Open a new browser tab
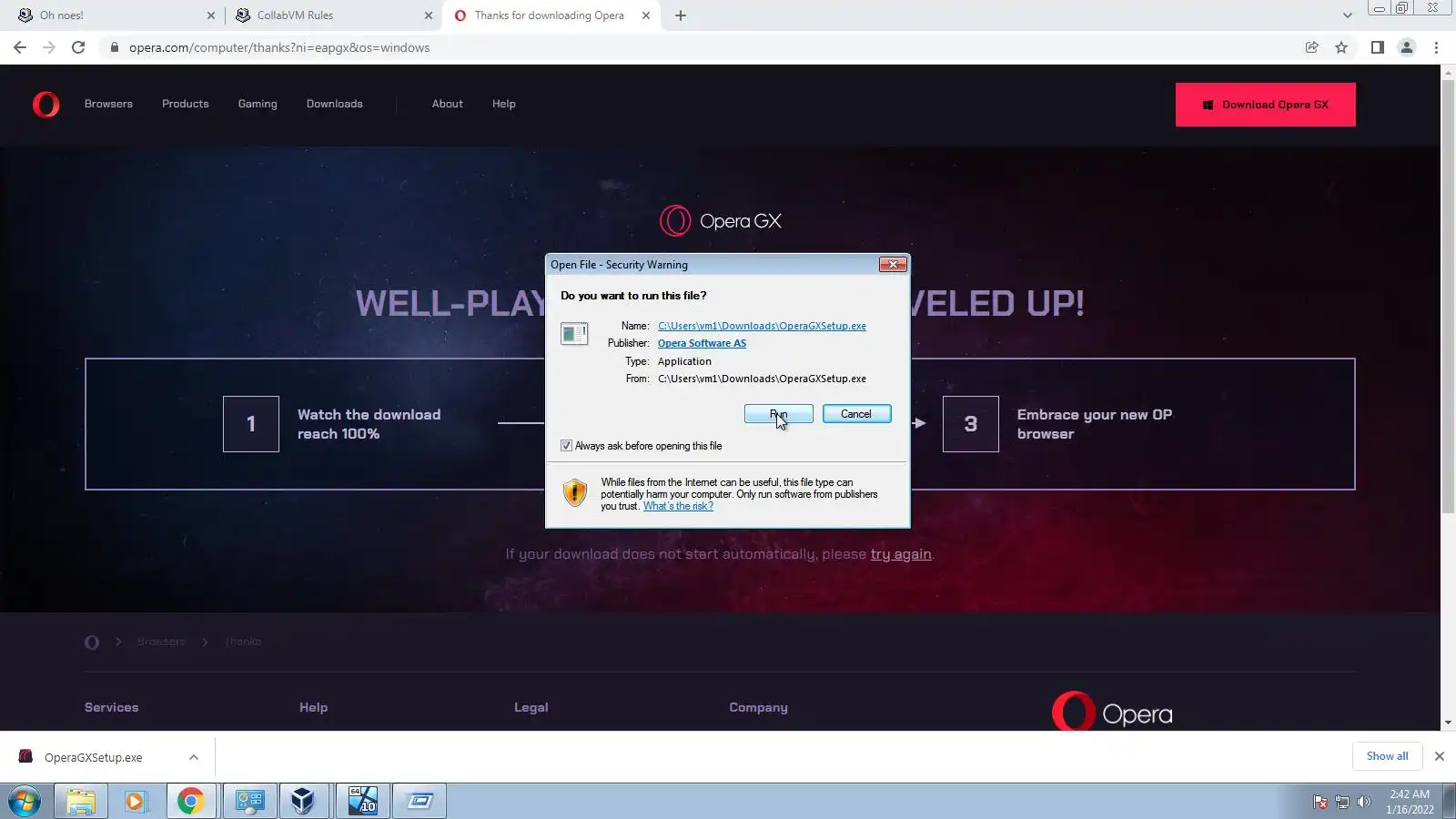 681,15
